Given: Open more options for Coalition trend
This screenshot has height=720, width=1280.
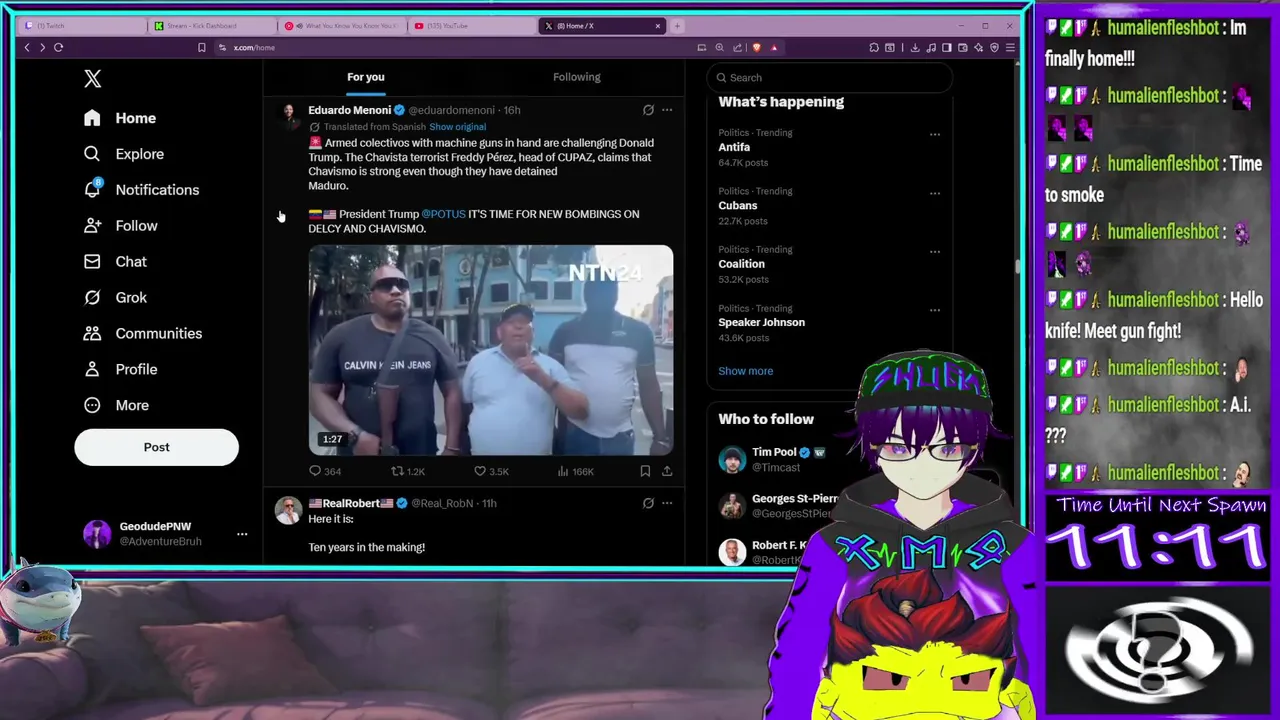Looking at the screenshot, I should pos(934,251).
